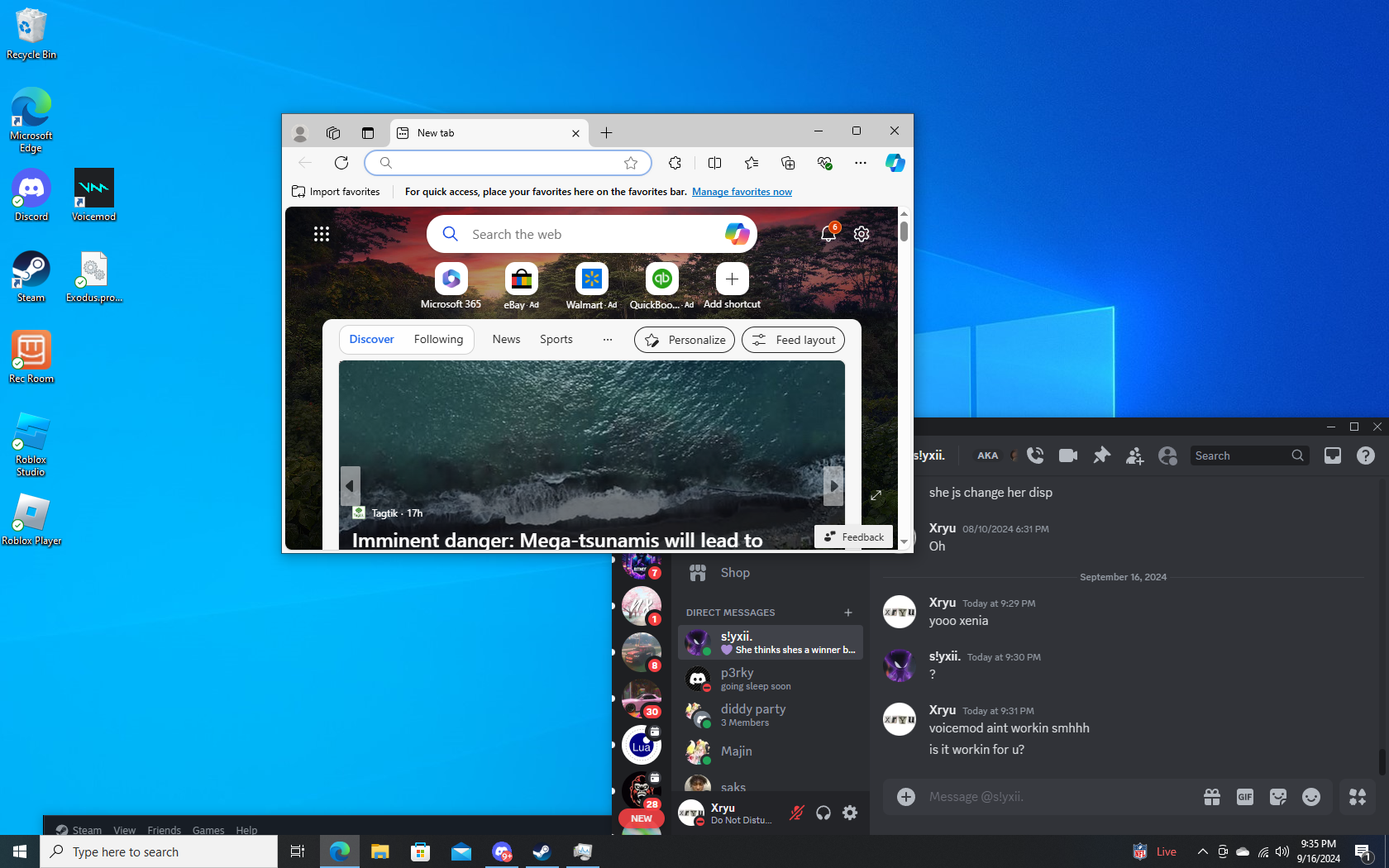
Task: Open the apps grid launcher
Action: coord(322,234)
